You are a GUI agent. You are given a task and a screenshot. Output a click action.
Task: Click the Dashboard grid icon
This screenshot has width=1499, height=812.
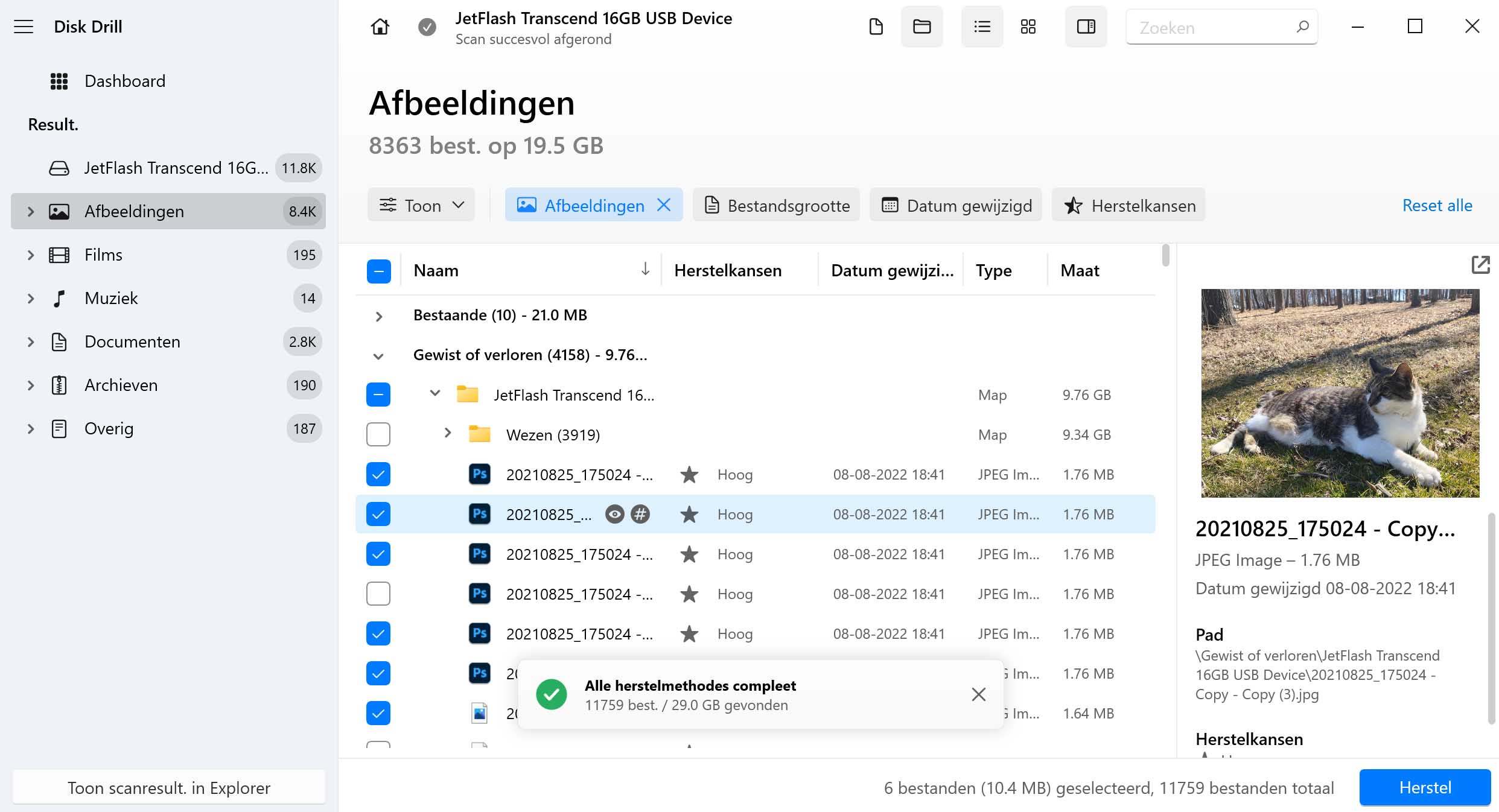click(59, 81)
